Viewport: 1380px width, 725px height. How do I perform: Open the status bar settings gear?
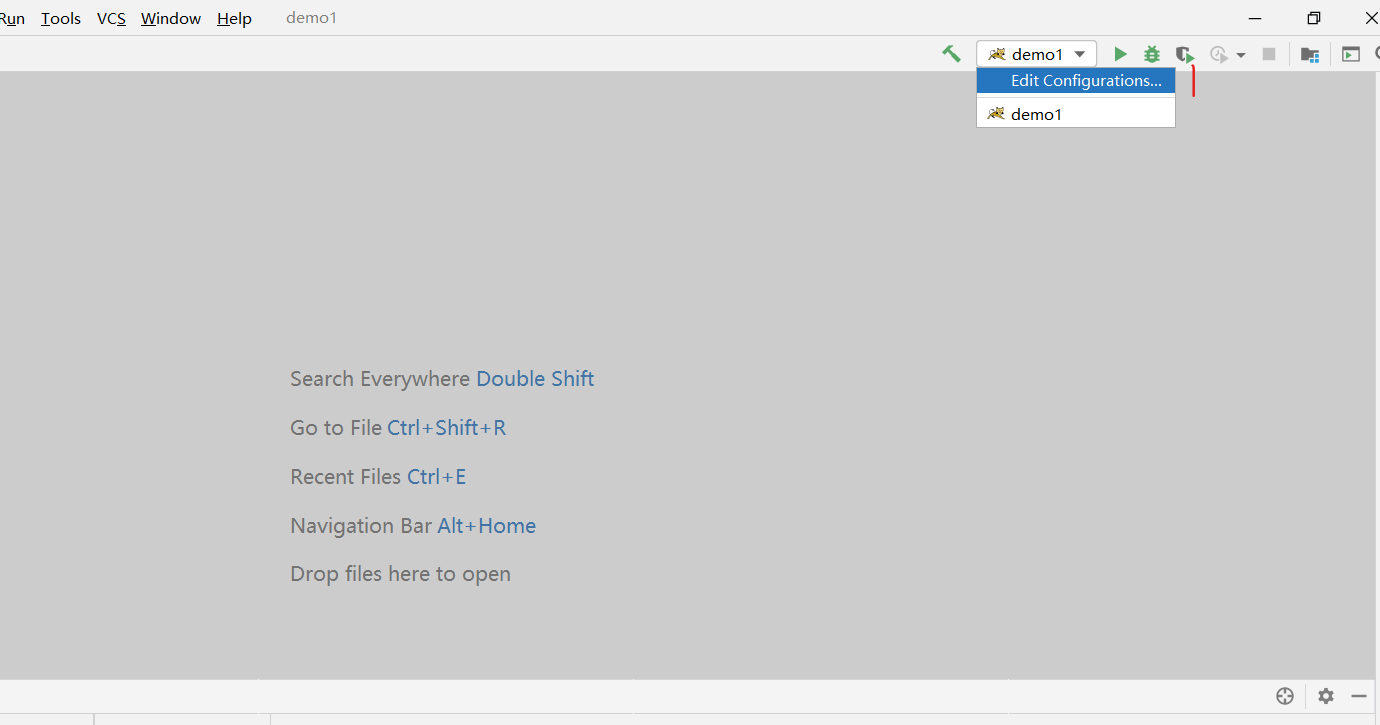click(x=1325, y=695)
